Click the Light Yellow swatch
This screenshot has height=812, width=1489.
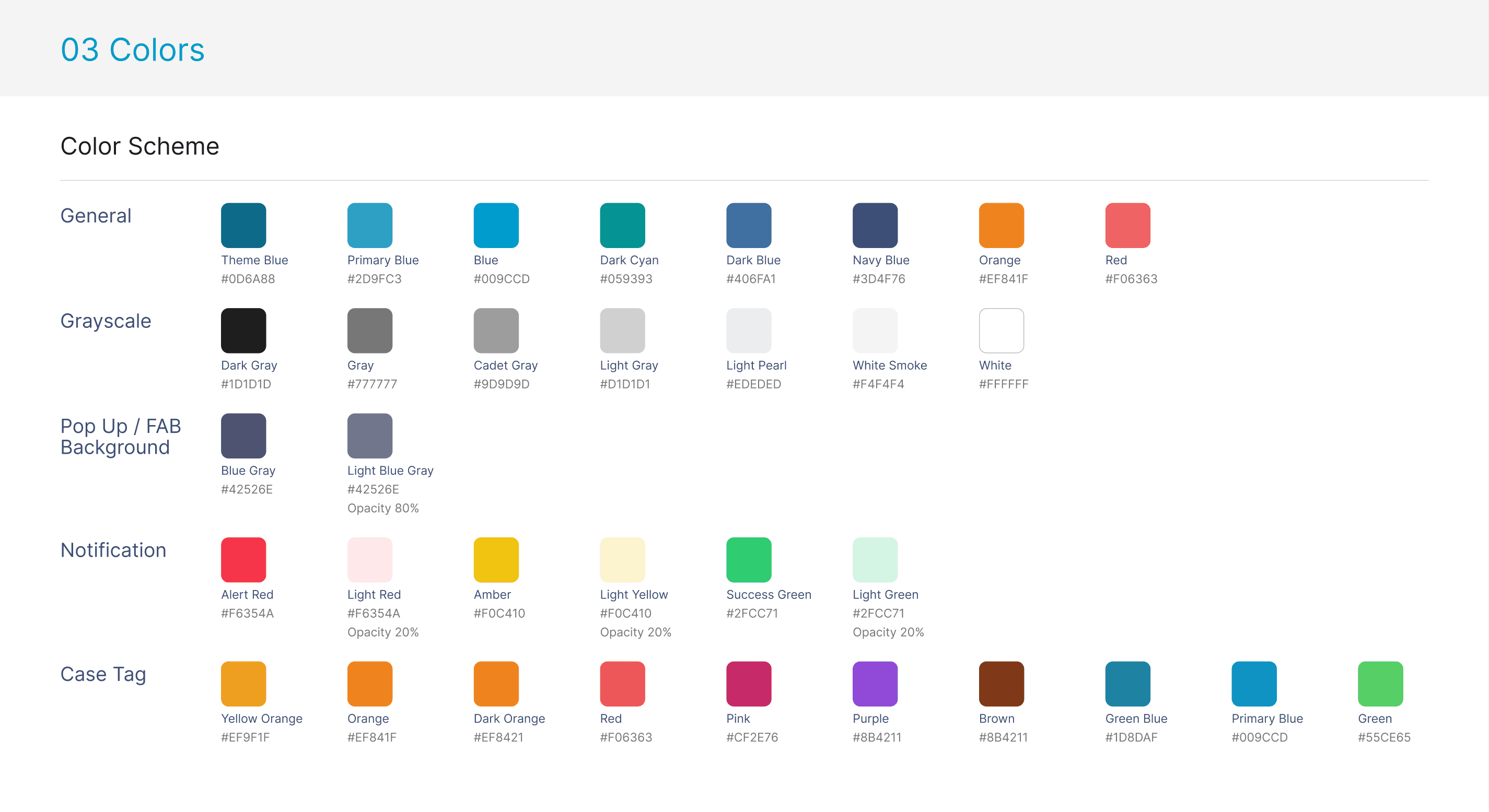tap(622, 560)
